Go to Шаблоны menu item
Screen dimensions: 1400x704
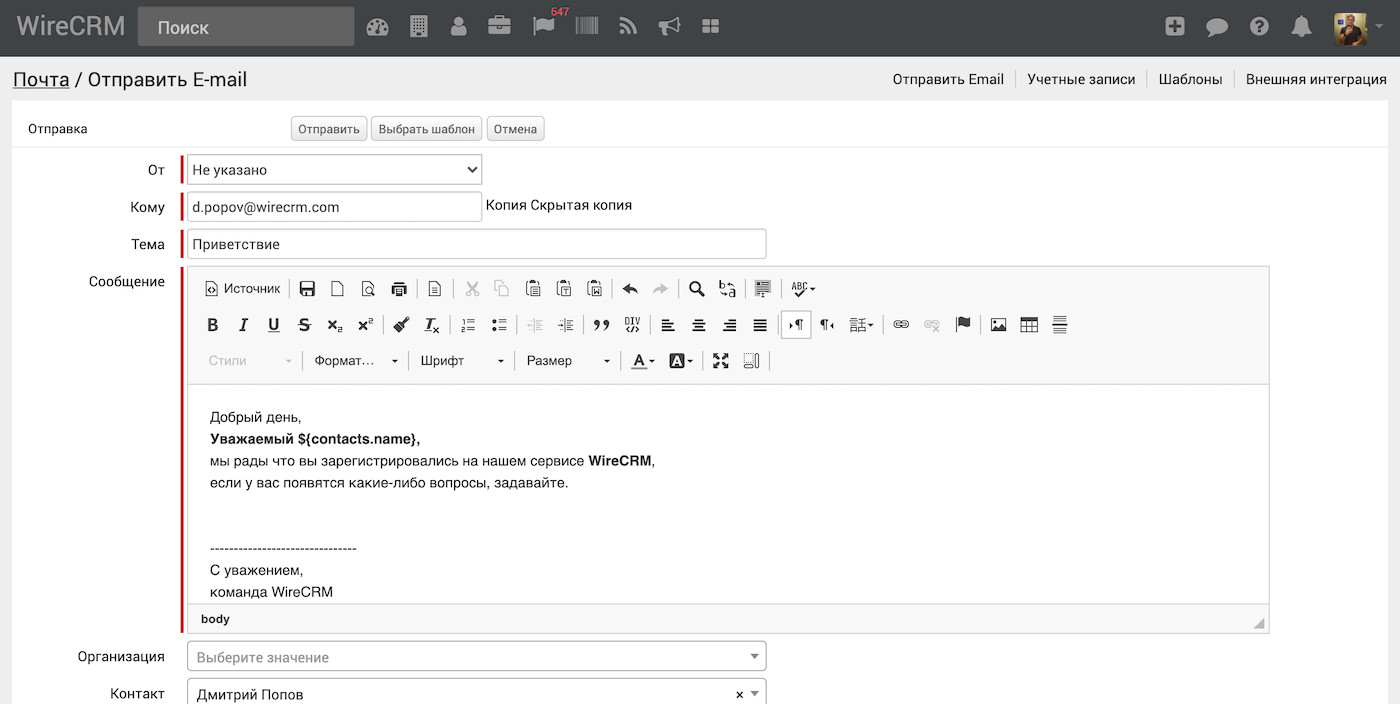(1190, 79)
